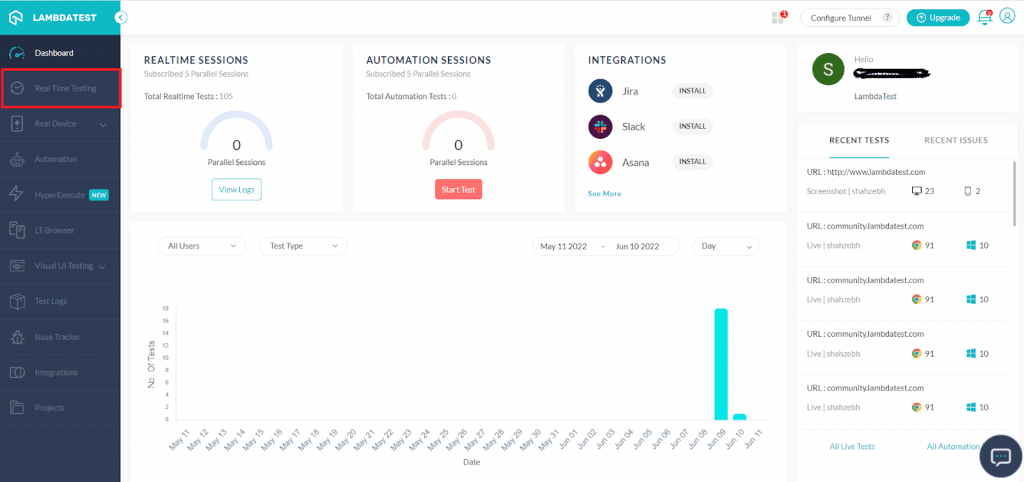Click the Issue Tracker bug icon

point(16,337)
